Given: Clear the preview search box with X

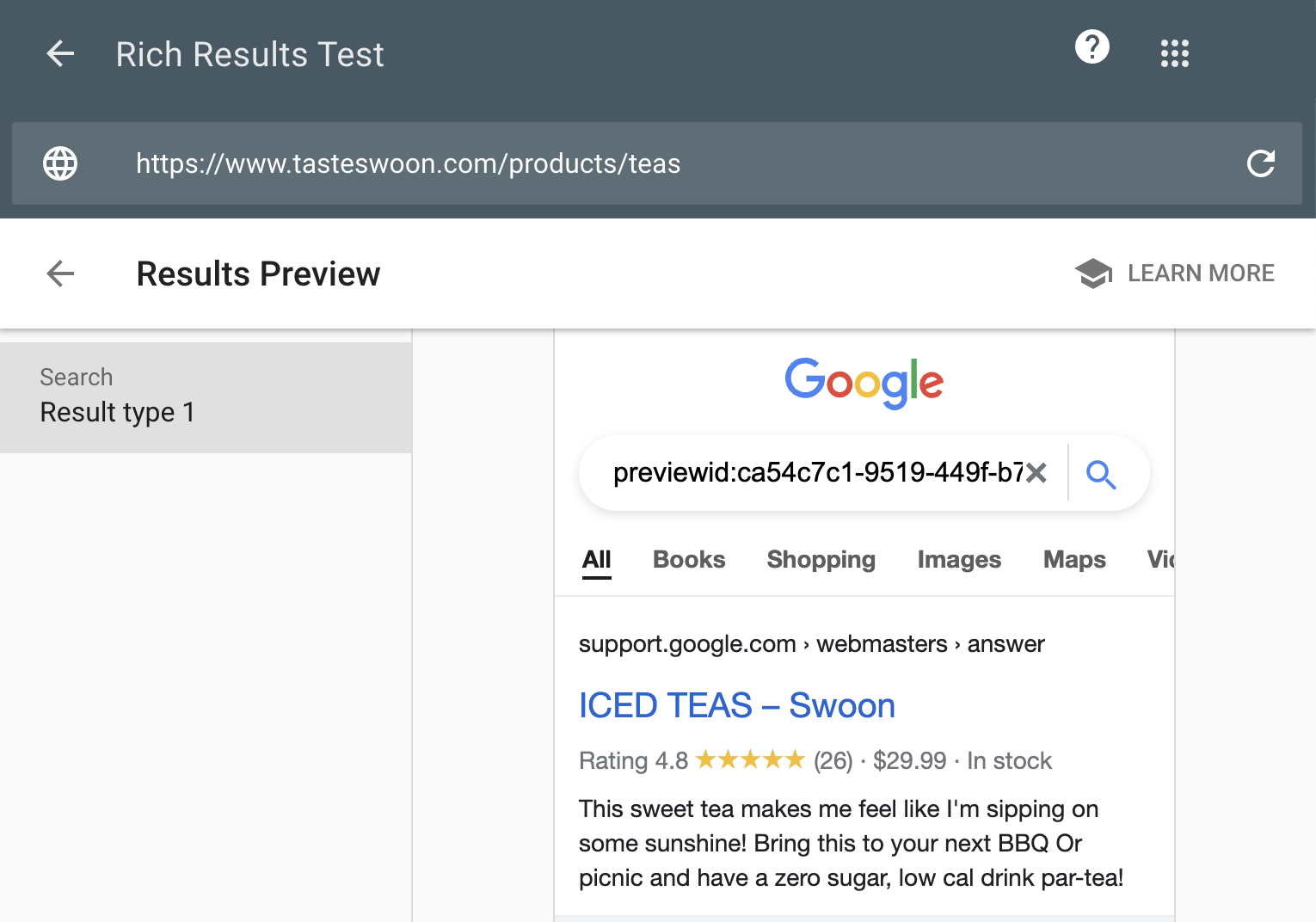Looking at the screenshot, I should 1036,473.
